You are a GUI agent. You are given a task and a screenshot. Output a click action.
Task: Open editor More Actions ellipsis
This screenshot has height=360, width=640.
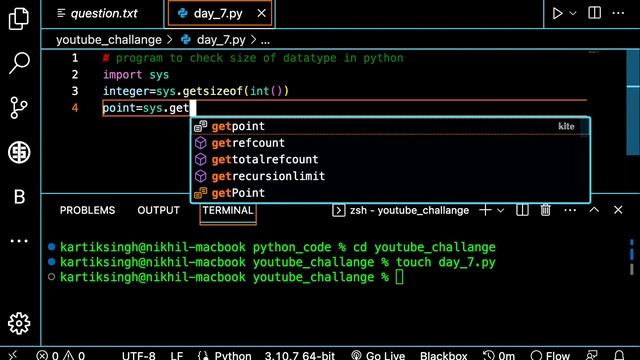point(618,13)
